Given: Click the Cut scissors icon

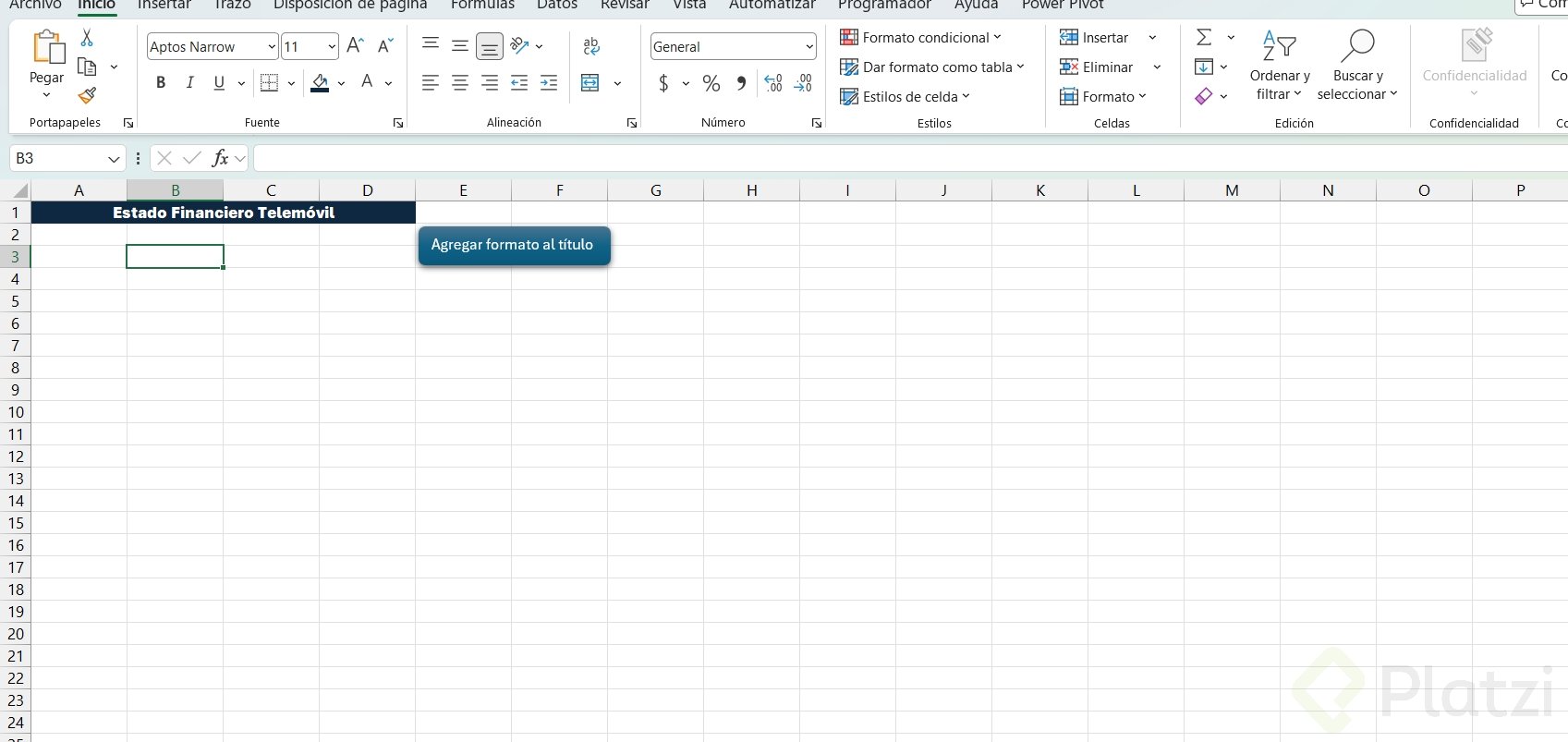Looking at the screenshot, I should 87,38.
